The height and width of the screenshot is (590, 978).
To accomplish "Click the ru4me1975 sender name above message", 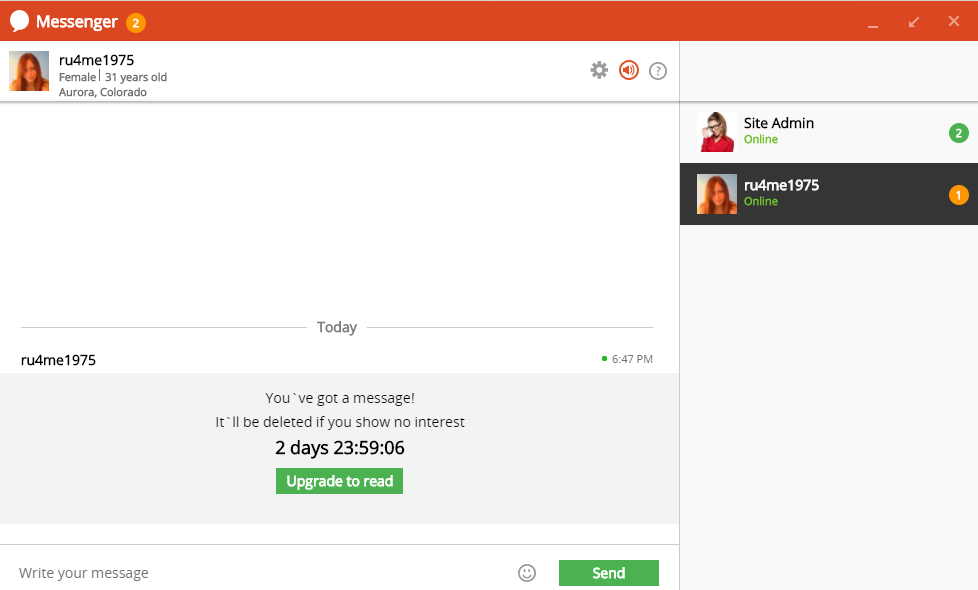I will click(58, 360).
